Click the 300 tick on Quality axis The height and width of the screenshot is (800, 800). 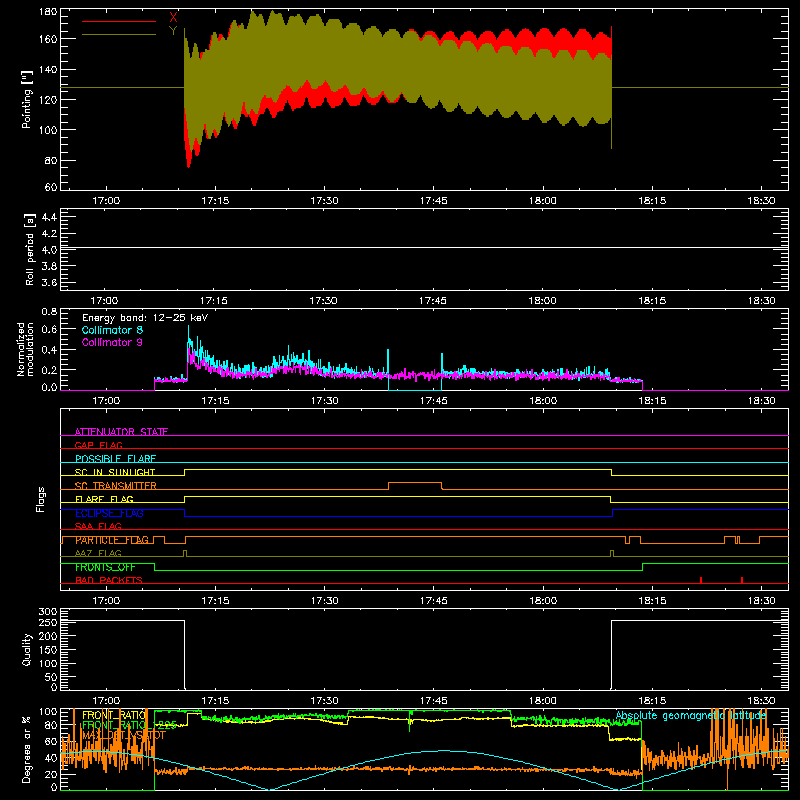48,612
